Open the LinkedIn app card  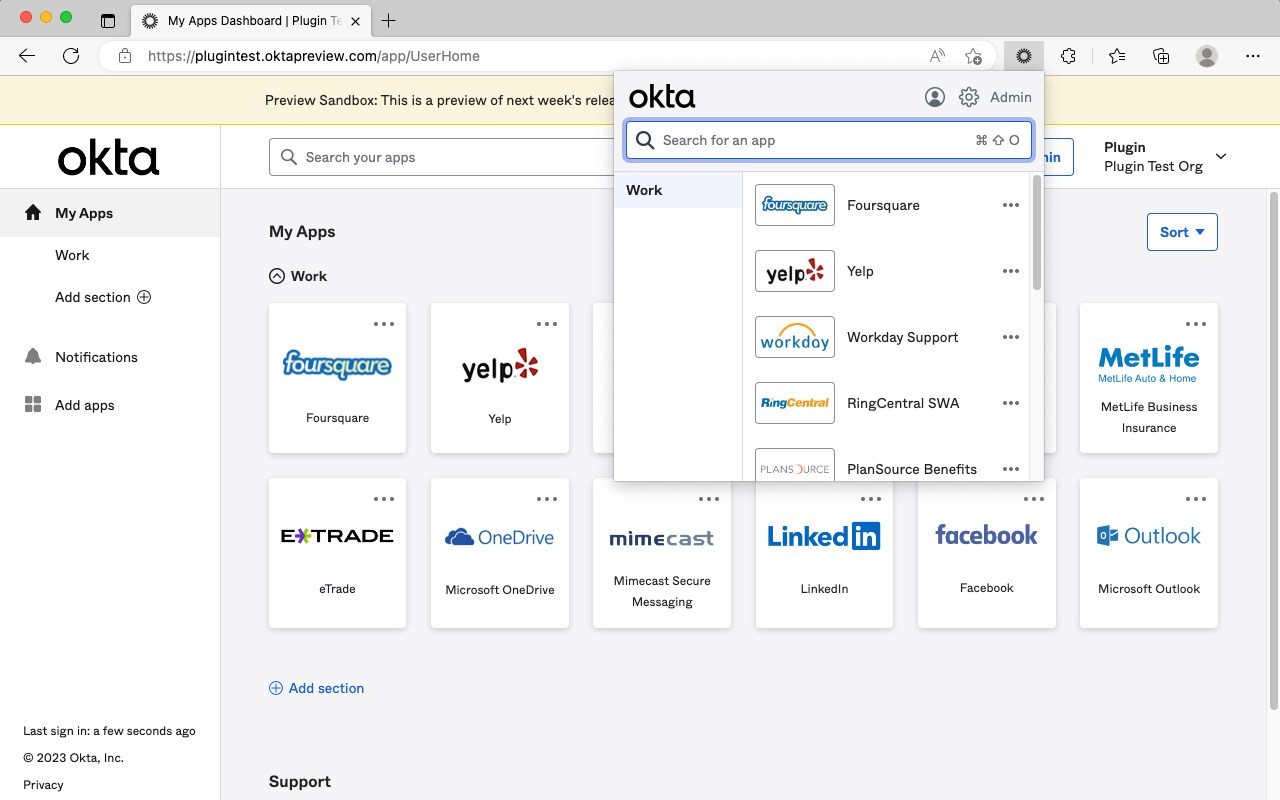click(824, 553)
